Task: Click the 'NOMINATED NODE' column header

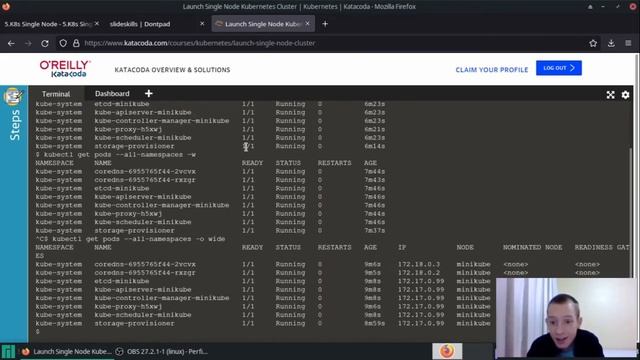Action: coord(532,247)
